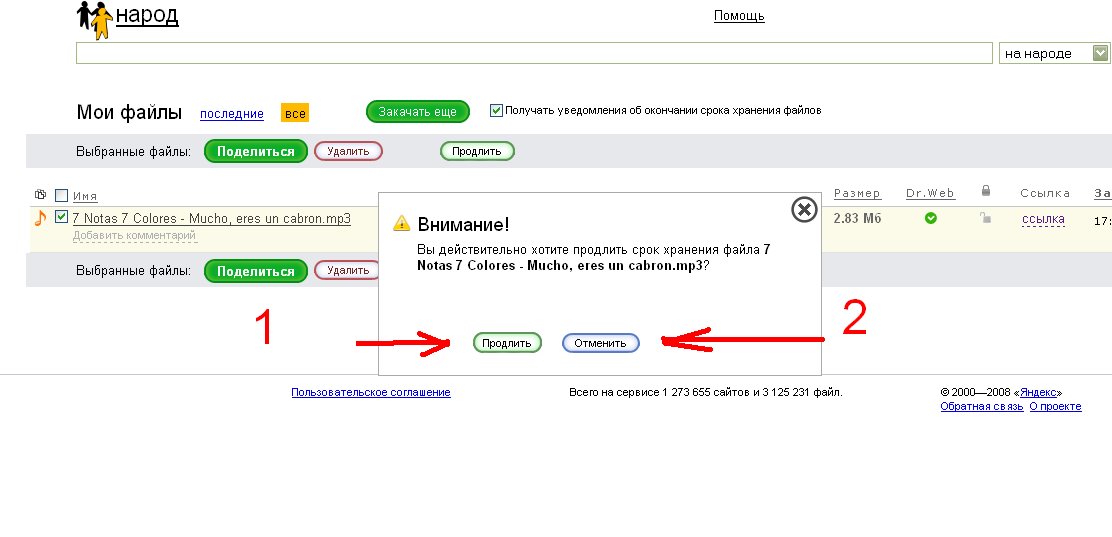Screen dimensions: 1112x537
Task: Open the Пользовательское соглашение link
Action: click(x=371, y=392)
